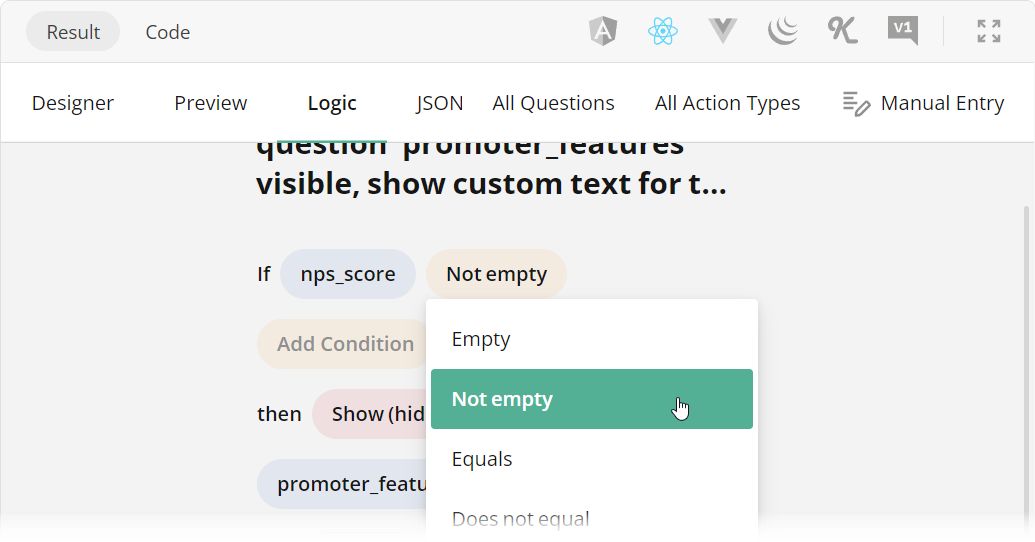Choose the Equals operator option

click(x=591, y=459)
